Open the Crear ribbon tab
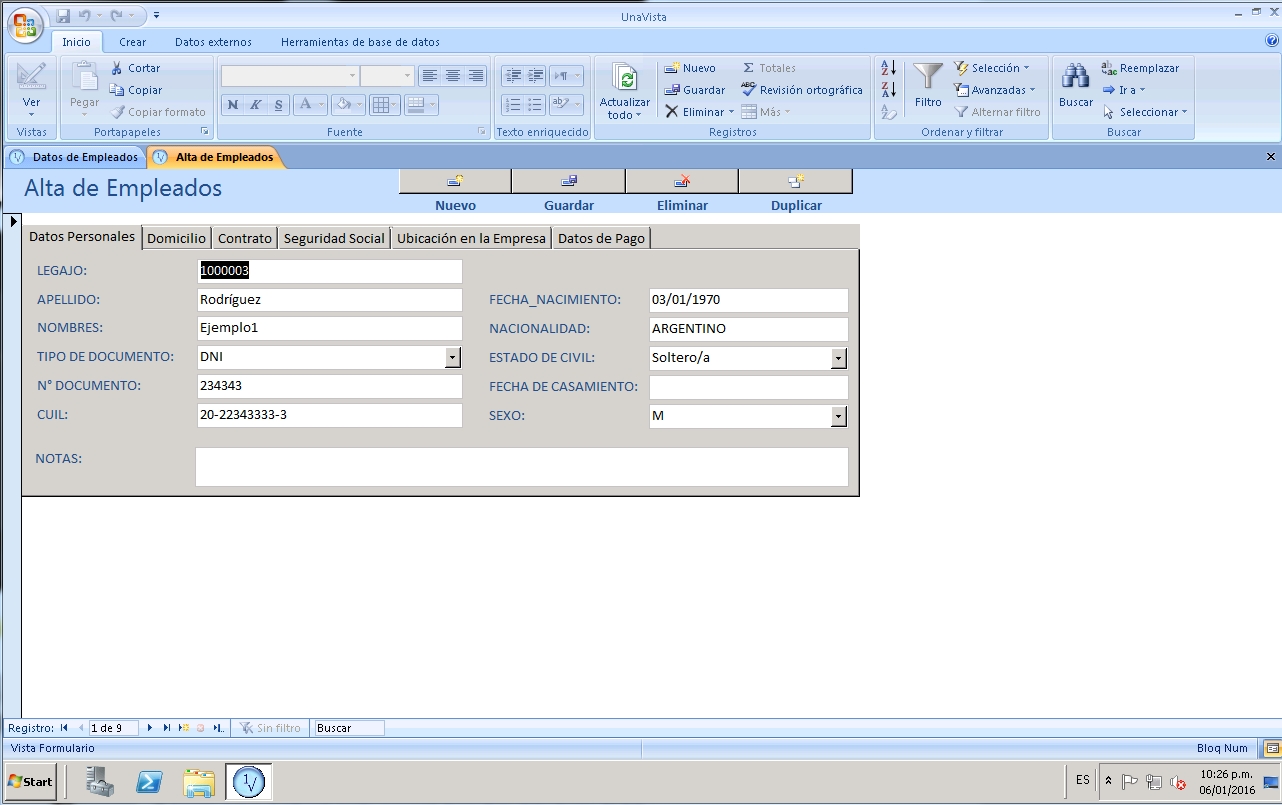The image size is (1282, 805). [x=132, y=42]
